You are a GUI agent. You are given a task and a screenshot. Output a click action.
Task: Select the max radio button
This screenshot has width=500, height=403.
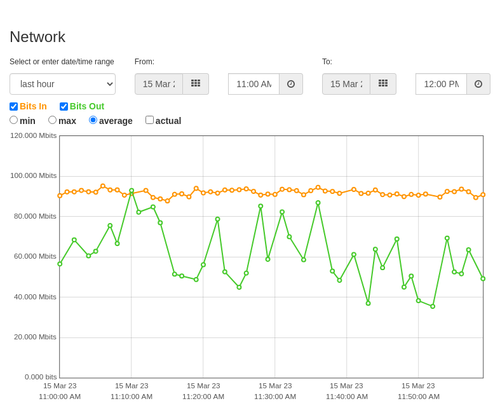(x=52, y=120)
